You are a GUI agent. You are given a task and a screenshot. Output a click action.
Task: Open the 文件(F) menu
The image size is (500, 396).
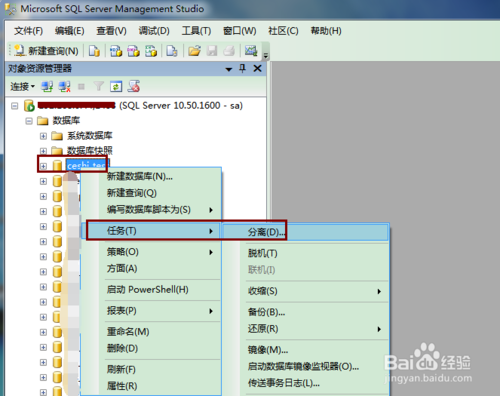pyautogui.click(x=28, y=31)
